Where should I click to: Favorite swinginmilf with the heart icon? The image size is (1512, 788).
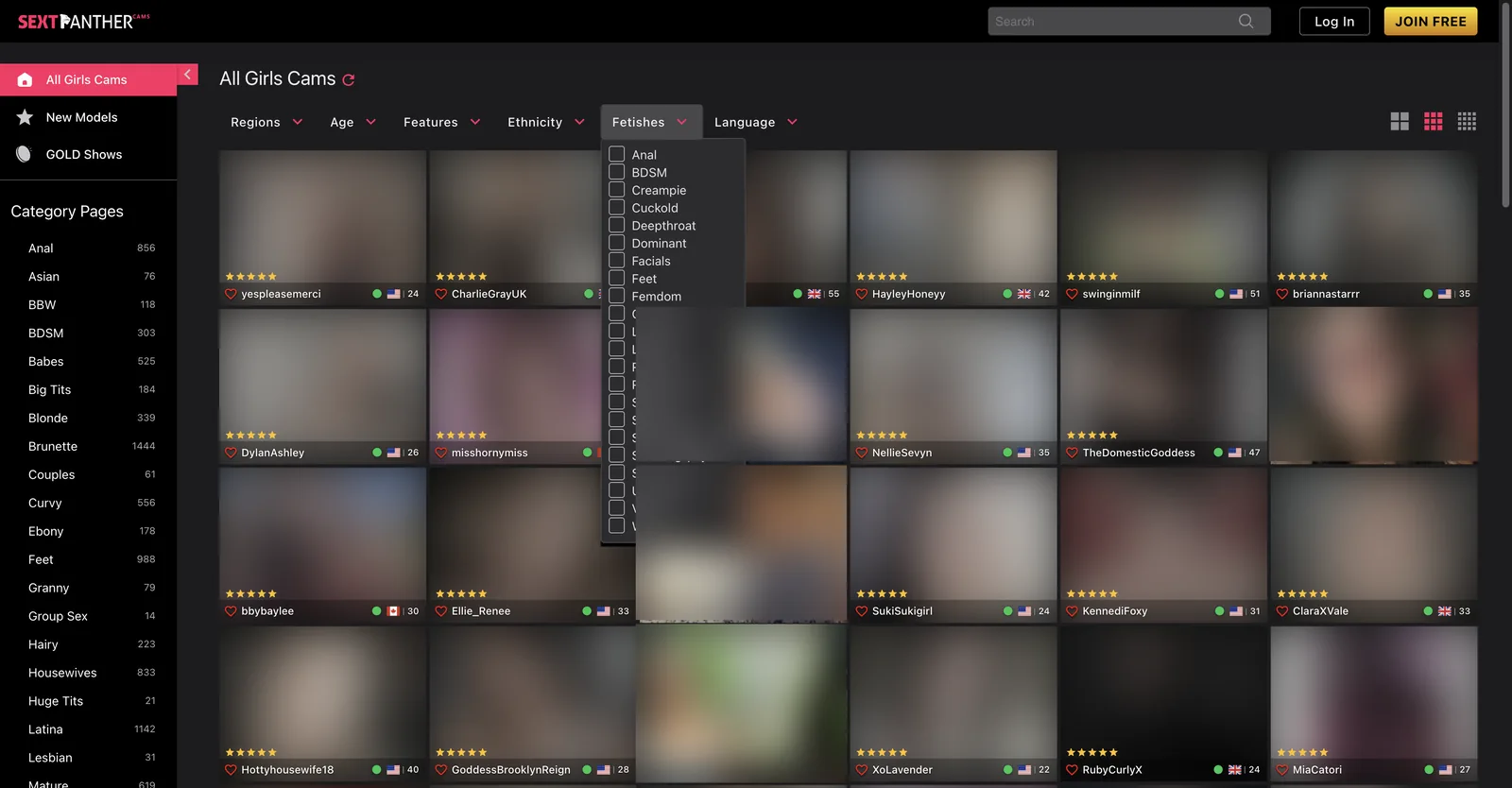pyautogui.click(x=1072, y=294)
